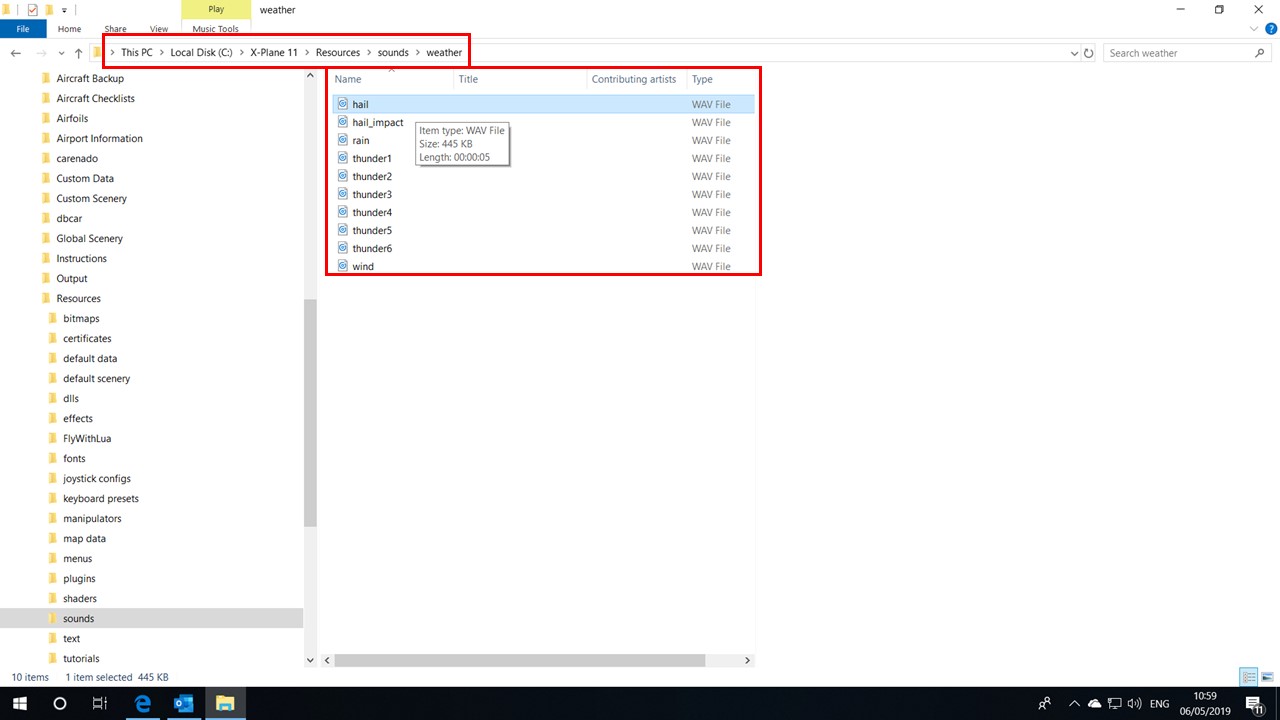Open the Custom Scenery folder

[x=91, y=198]
